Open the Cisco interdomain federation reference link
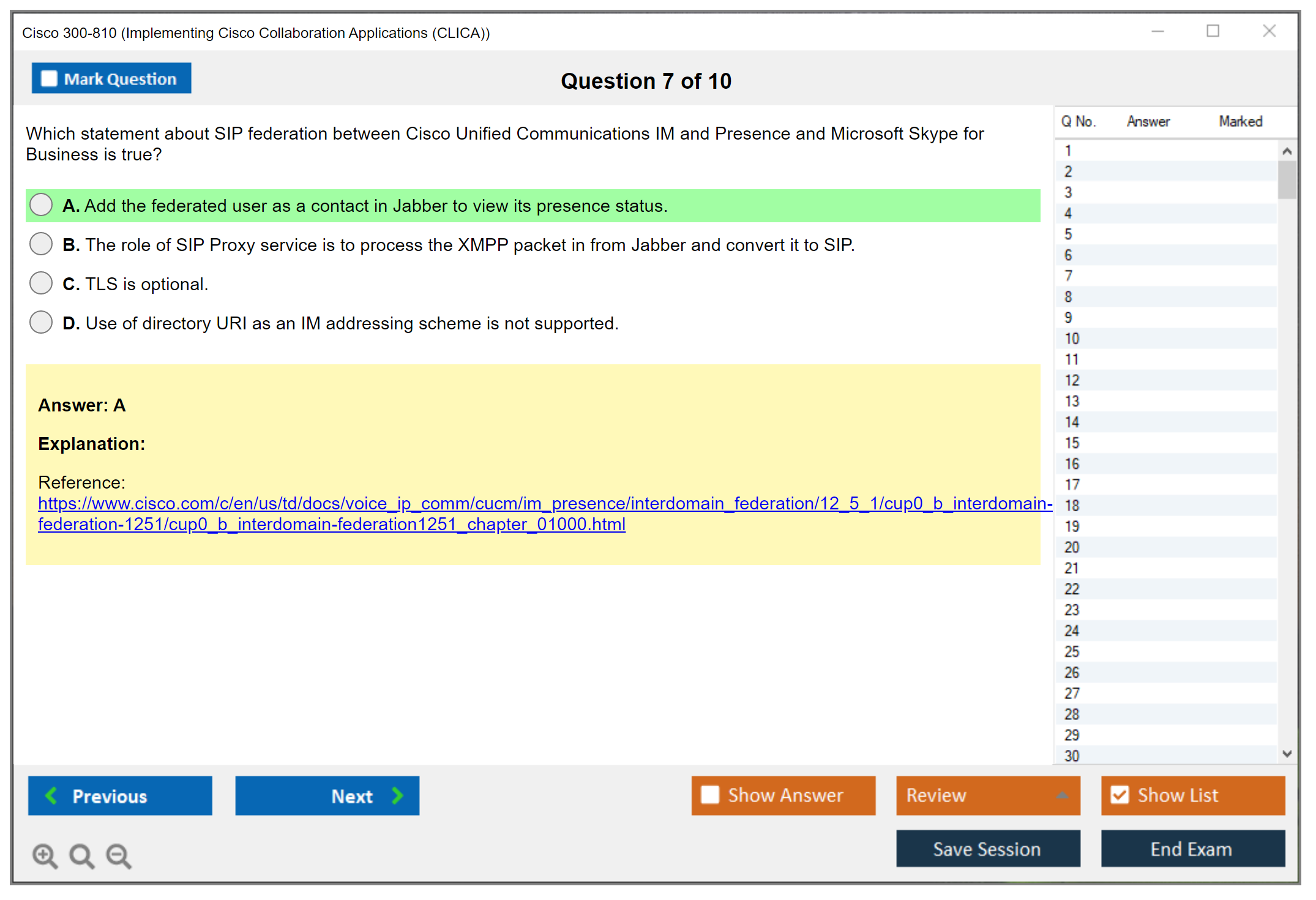Viewport: 1316px width, 900px height. click(x=545, y=503)
